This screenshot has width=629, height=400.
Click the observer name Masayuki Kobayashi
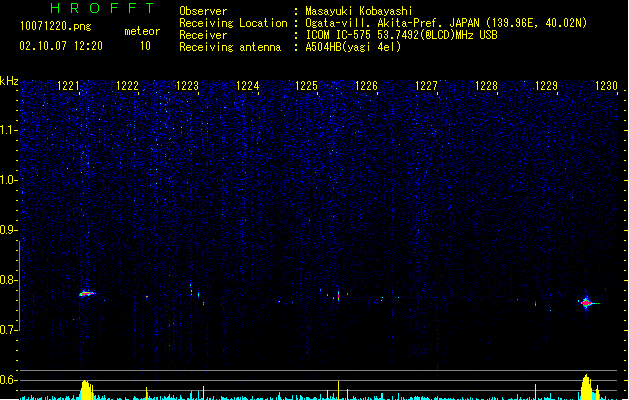point(359,11)
